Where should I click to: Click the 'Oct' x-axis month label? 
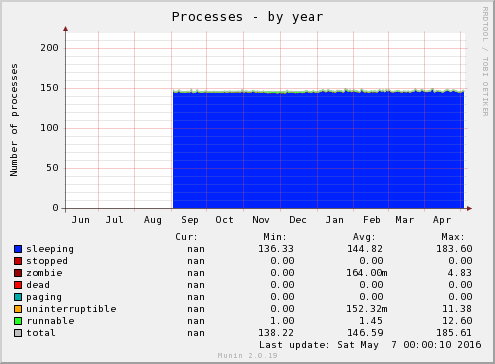224,220
